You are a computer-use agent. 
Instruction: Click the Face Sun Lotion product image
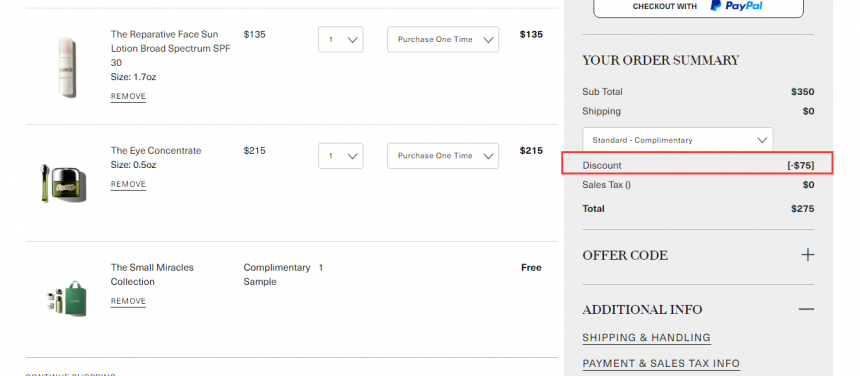point(66,68)
